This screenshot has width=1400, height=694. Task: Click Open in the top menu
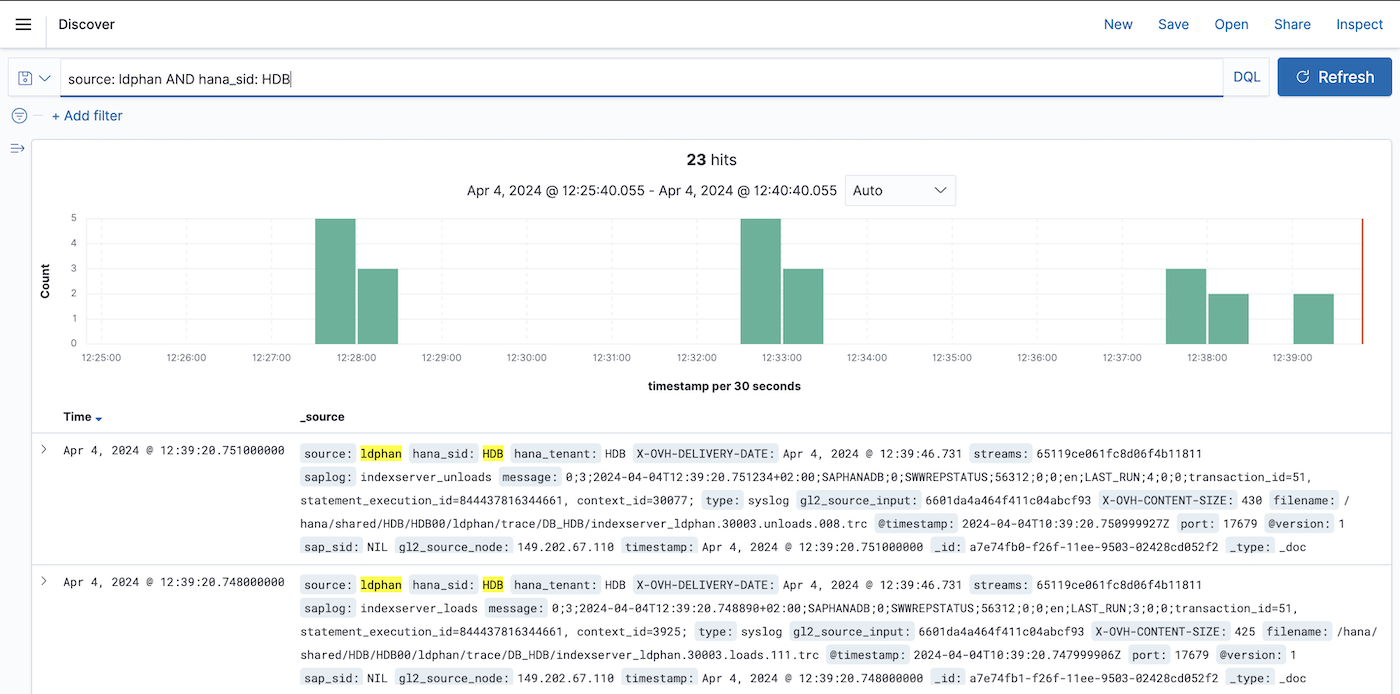1231,24
